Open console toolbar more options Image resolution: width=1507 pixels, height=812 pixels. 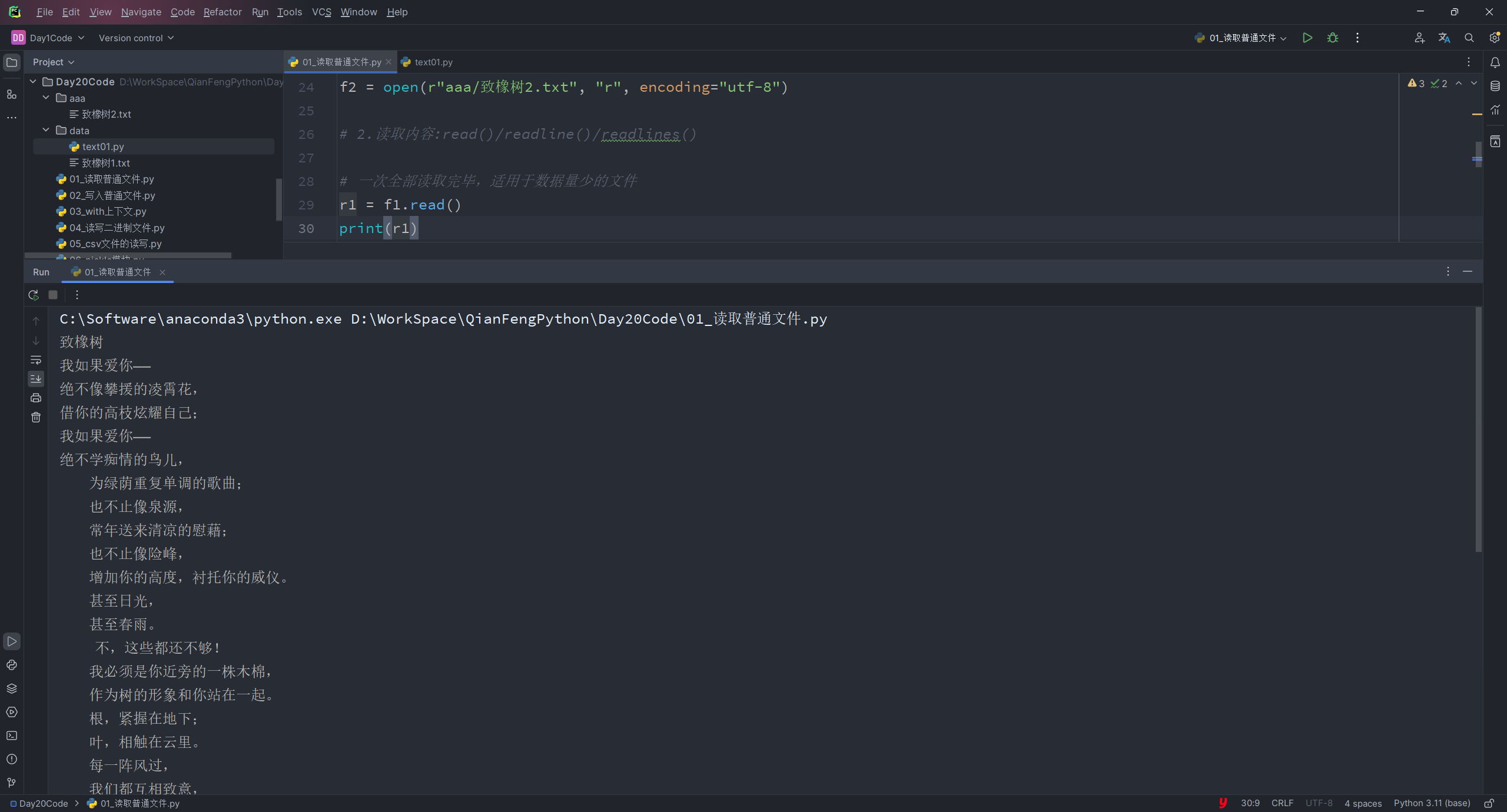(77, 295)
